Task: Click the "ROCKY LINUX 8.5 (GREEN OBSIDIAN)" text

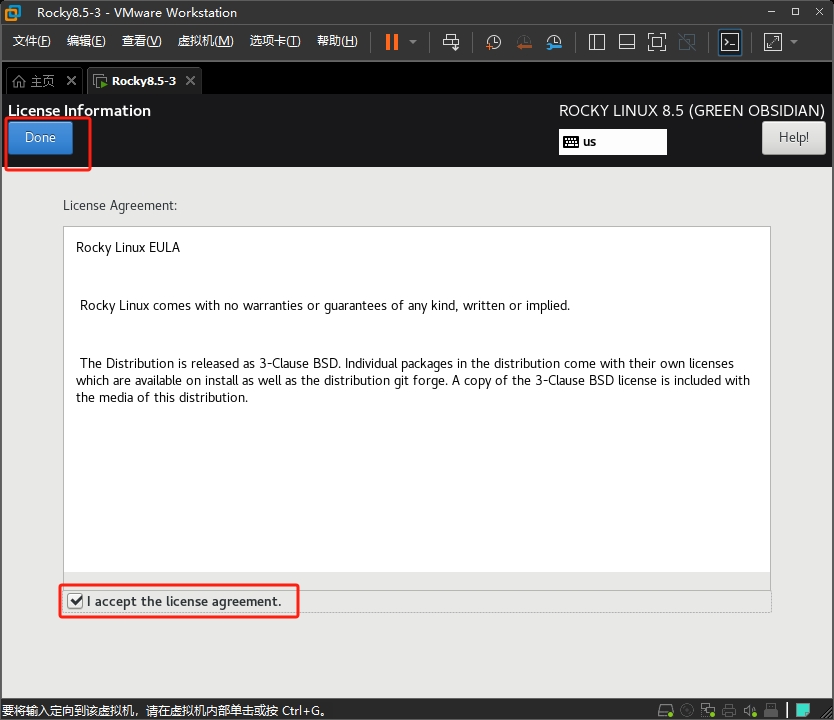Action: point(691,111)
